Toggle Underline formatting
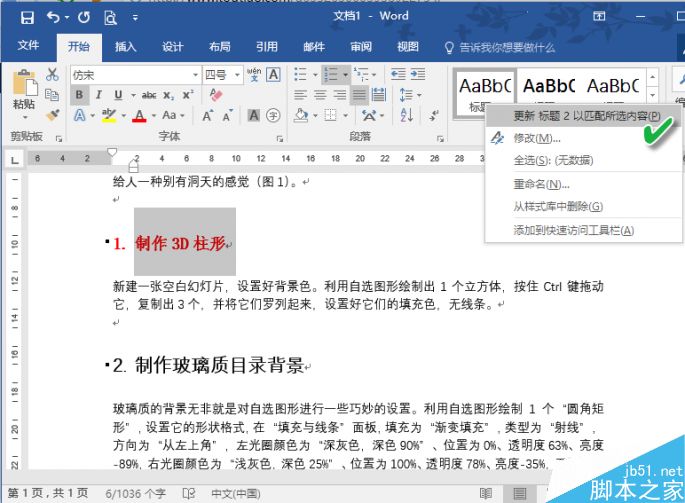685x503 pixels. [x=118, y=95]
